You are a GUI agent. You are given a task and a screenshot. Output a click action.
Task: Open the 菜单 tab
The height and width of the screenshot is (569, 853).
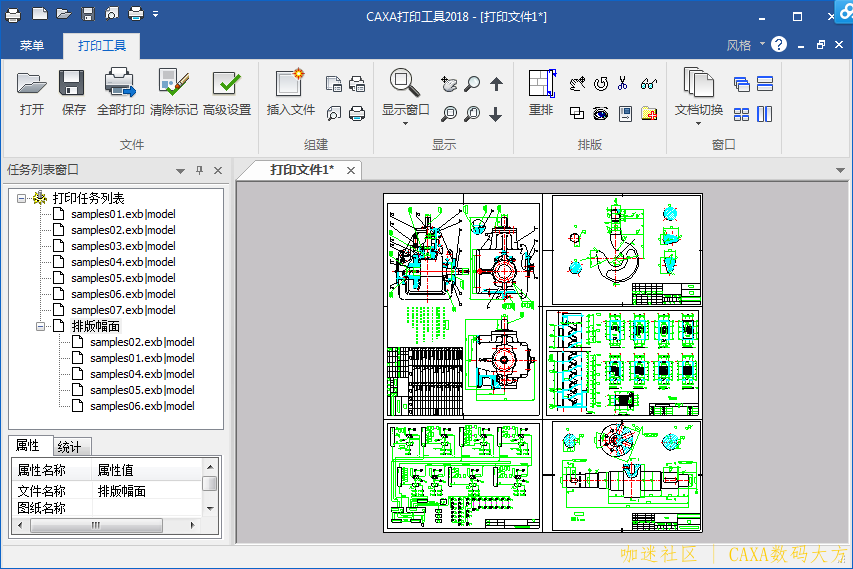(32, 46)
